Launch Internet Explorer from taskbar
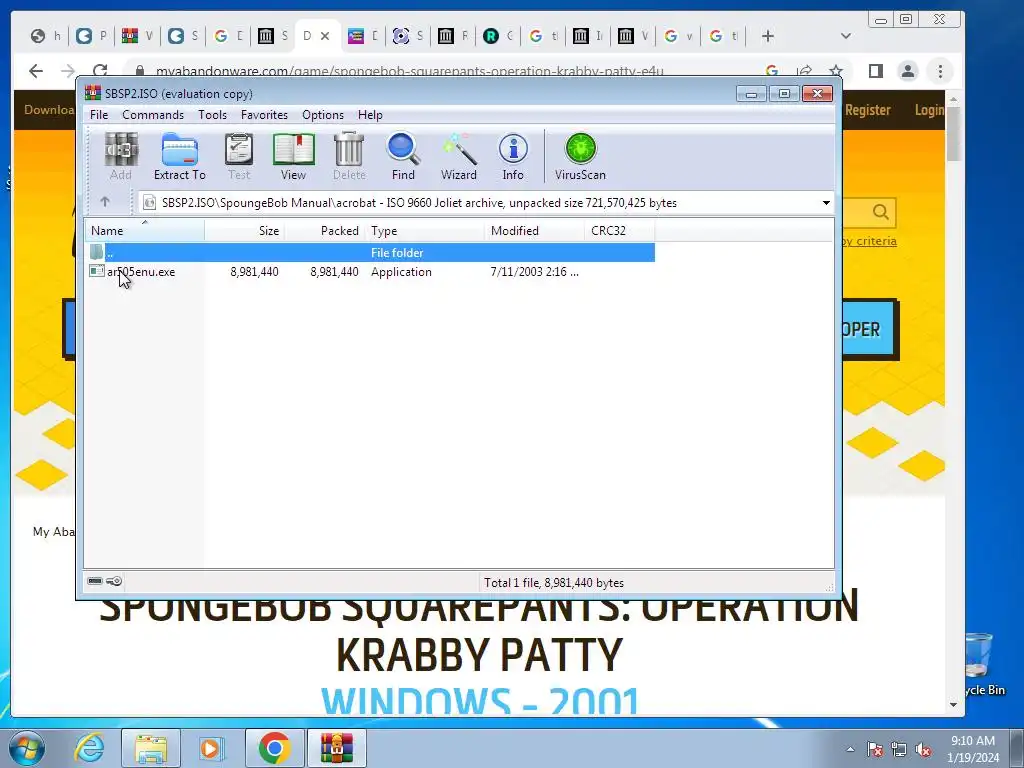The image size is (1024, 768). click(89, 748)
